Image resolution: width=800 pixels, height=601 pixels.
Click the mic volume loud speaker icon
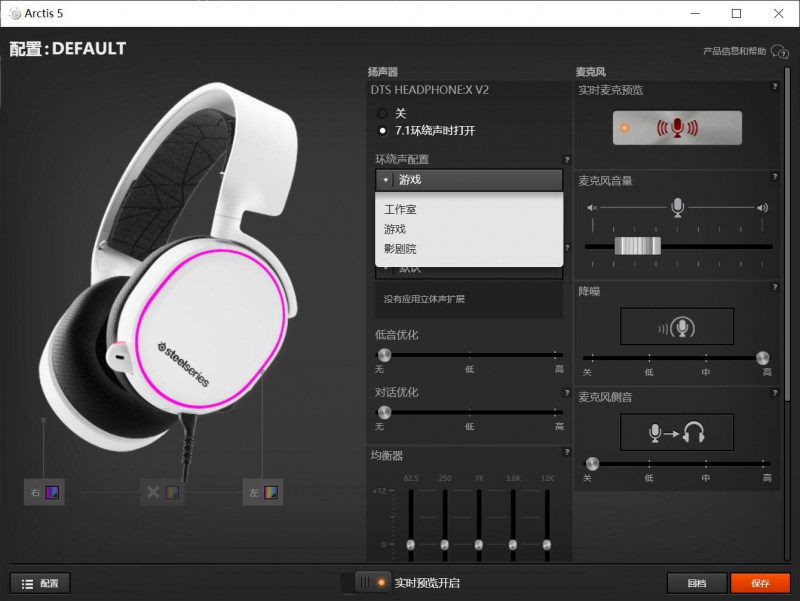[x=762, y=208]
